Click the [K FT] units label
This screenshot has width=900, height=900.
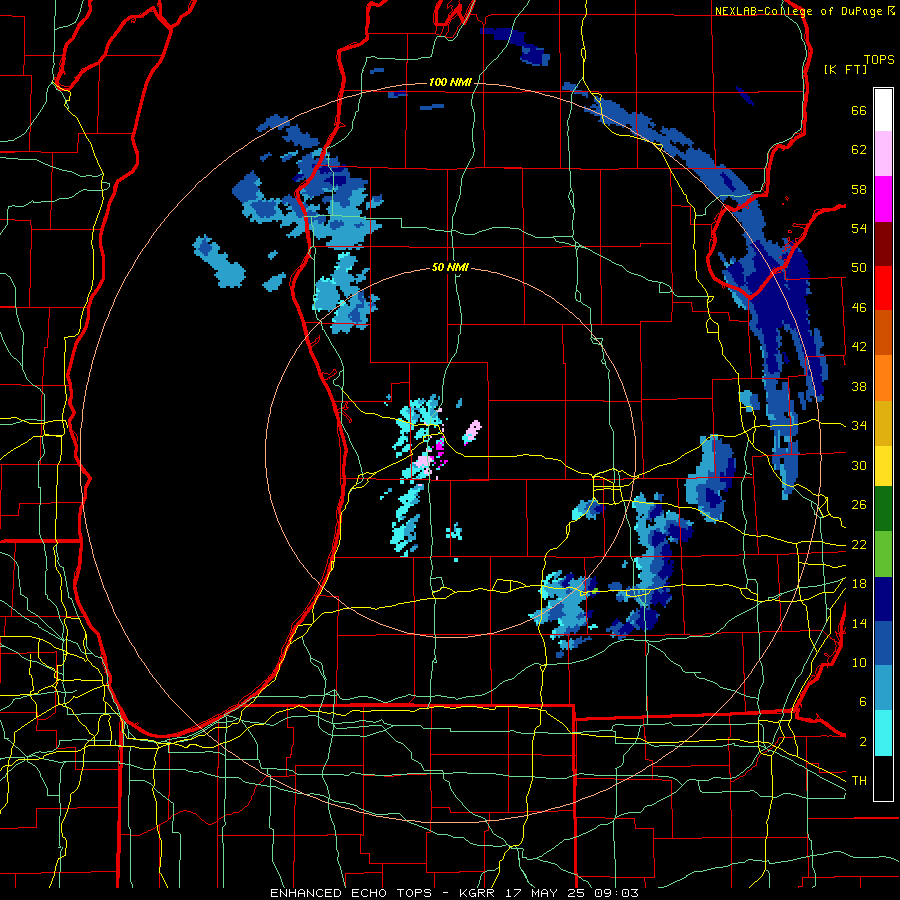[845, 69]
